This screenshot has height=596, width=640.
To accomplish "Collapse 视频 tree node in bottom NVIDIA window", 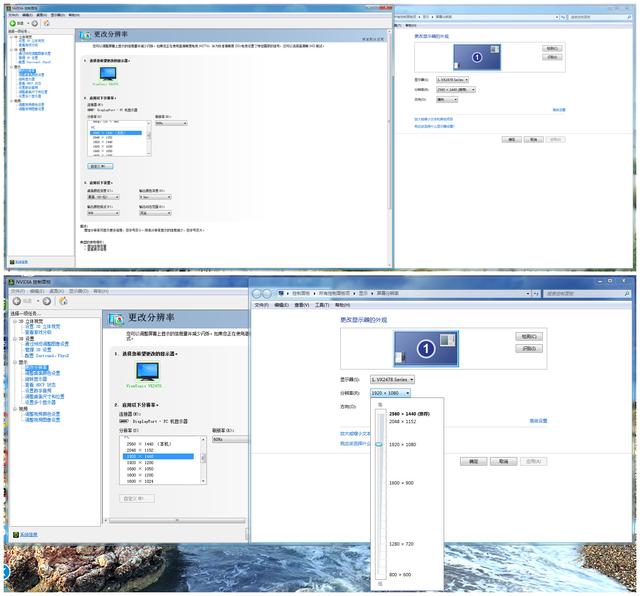I will pos(15,408).
